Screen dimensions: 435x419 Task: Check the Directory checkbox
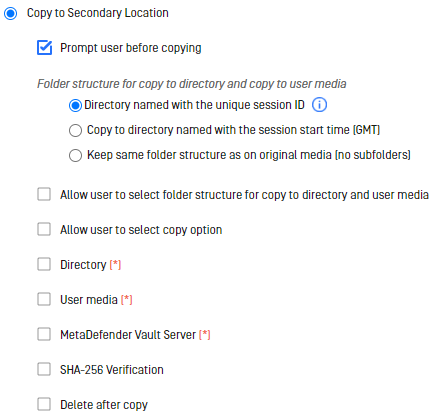(44, 264)
